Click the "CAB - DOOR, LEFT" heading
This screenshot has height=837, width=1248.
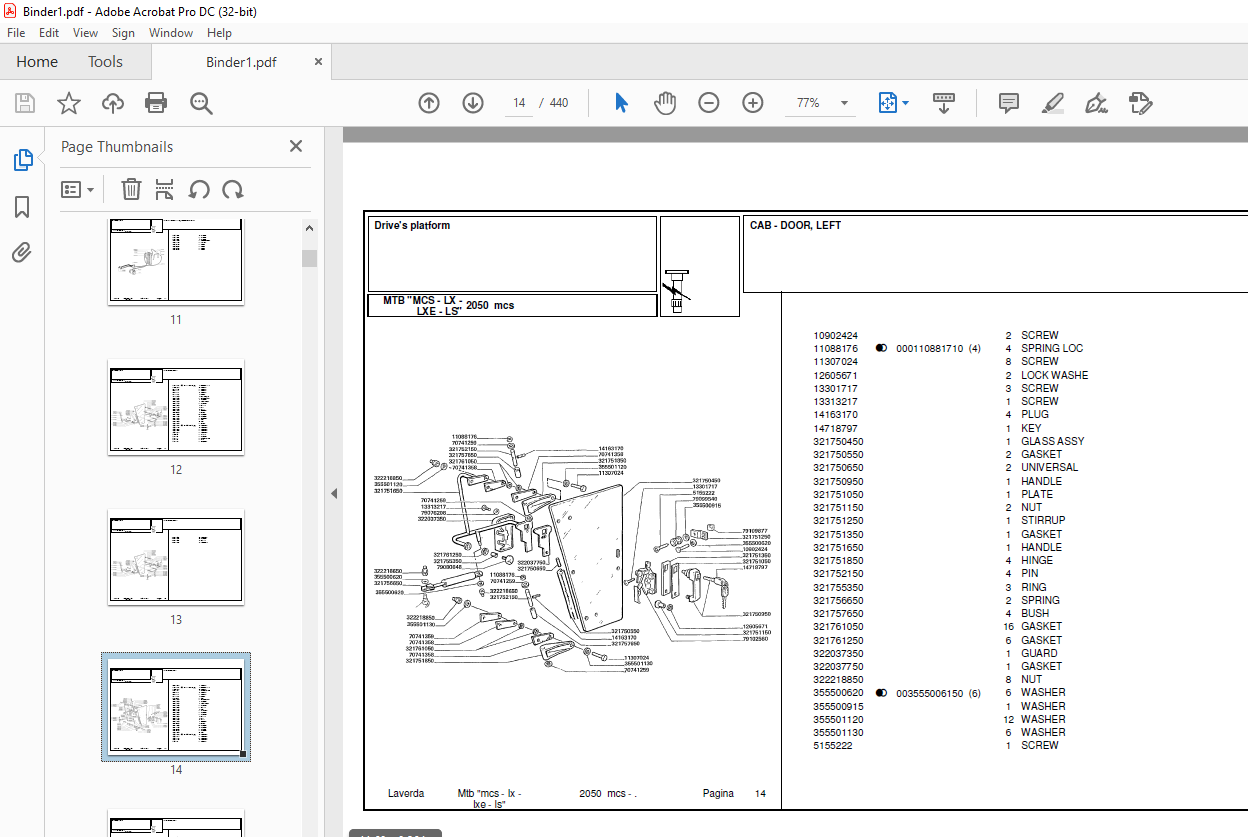click(x=795, y=226)
